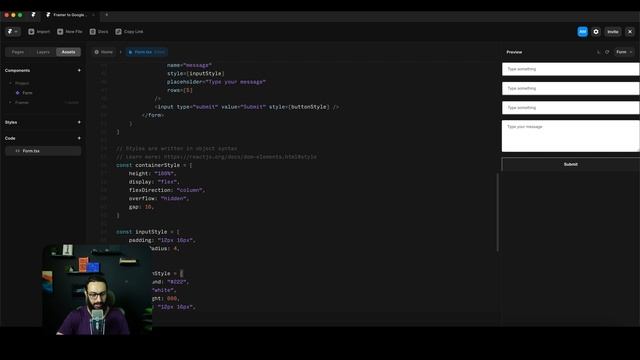Click the Copy Link toolbar icon
Screen dimensions: 640x360
tap(118, 31)
